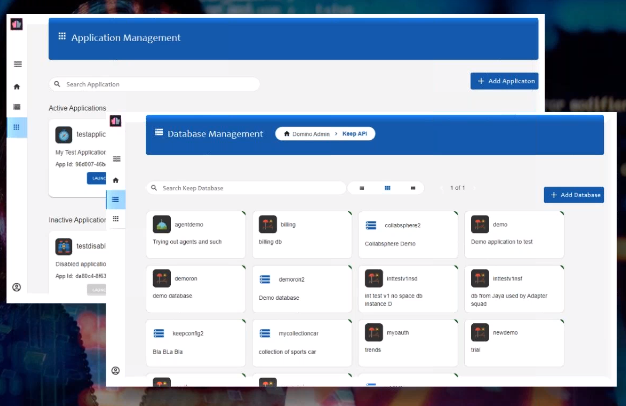Click the newdemo database icon
626x406 pixels.
(480, 332)
